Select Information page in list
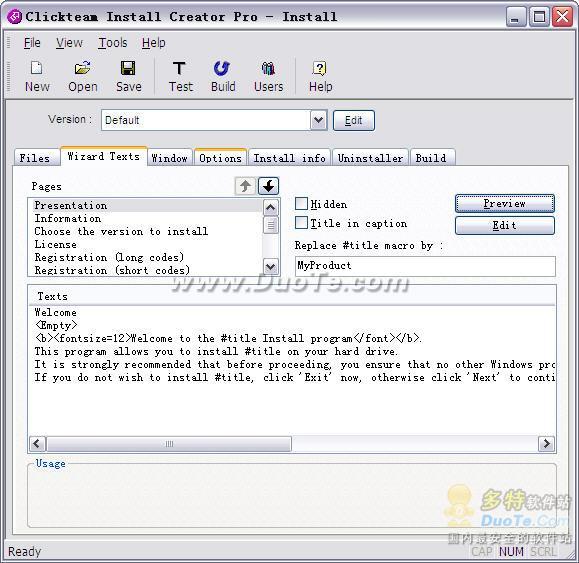This screenshot has width=579, height=563. pos(147,218)
